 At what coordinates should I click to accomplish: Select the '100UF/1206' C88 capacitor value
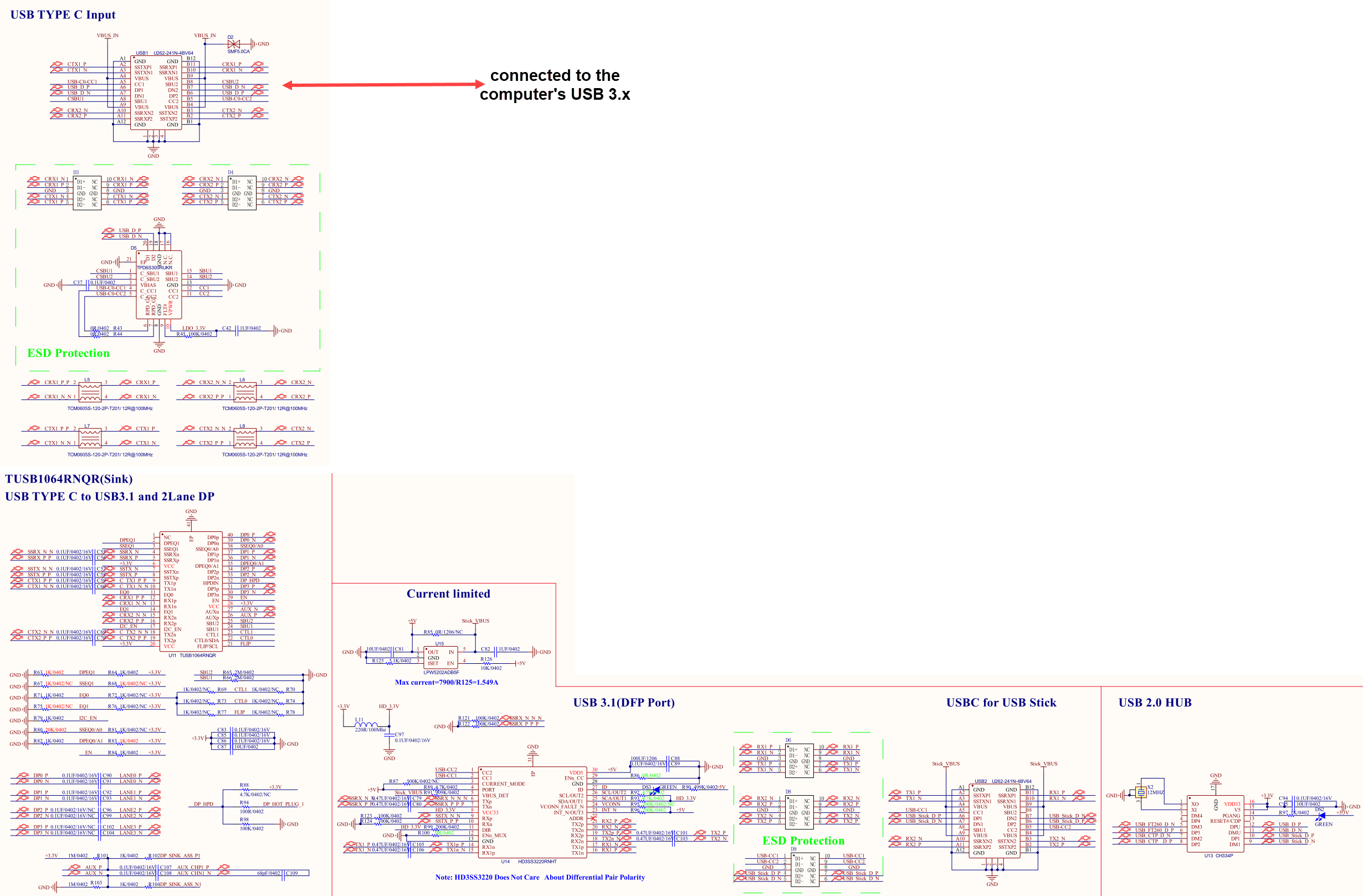pyautogui.click(x=644, y=759)
